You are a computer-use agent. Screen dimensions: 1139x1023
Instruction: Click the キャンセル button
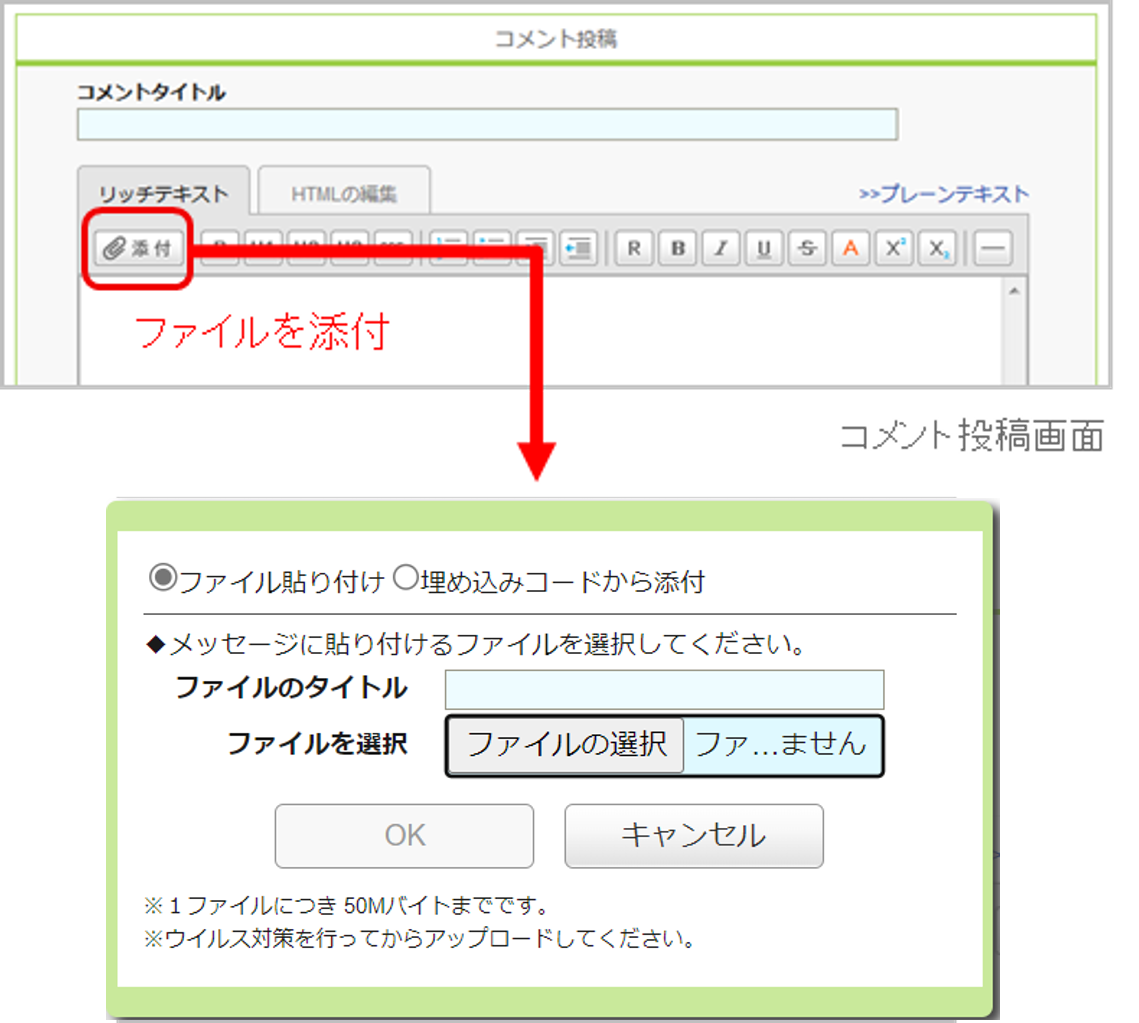click(694, 836)
